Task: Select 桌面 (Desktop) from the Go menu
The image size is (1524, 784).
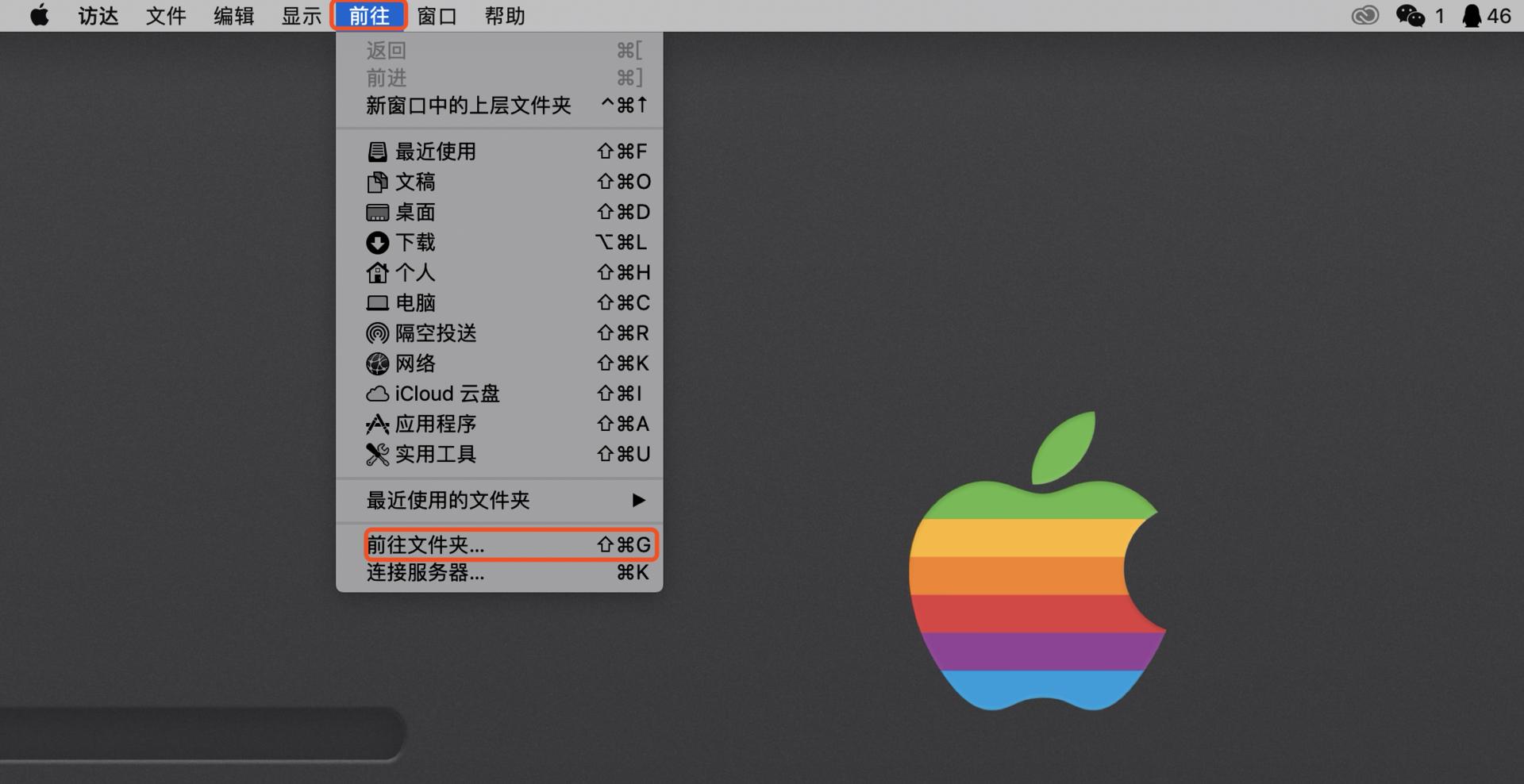Action: click(x=417, y=212)
